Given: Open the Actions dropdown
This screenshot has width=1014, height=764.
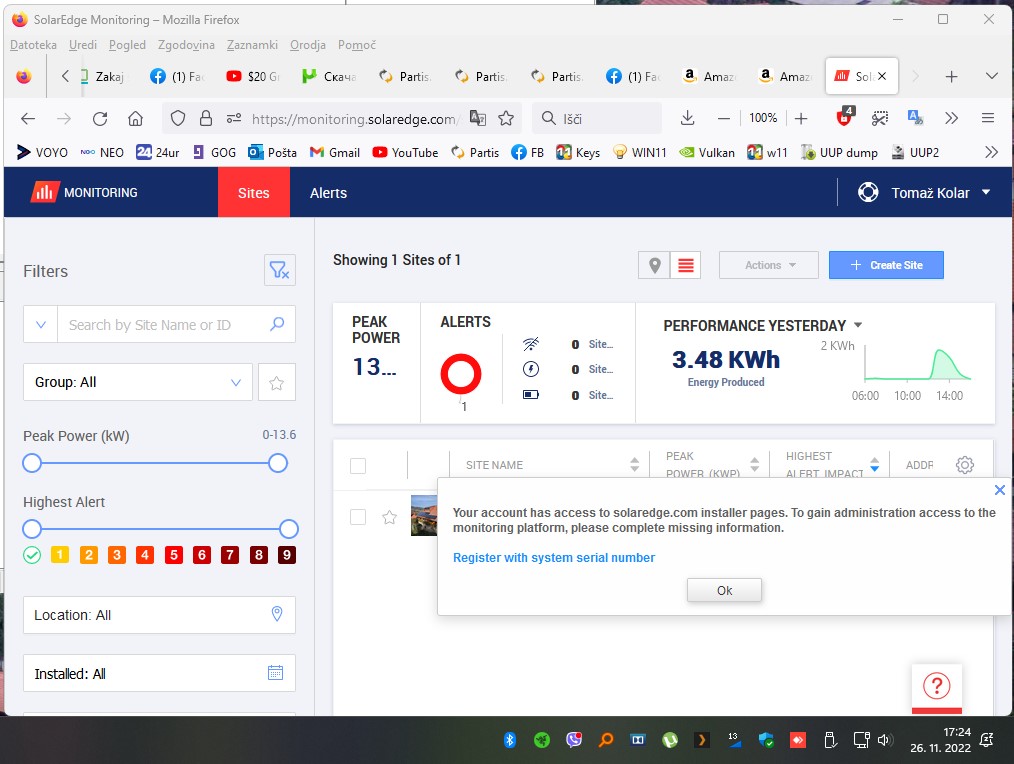Looking at the screenshot, I should point(769,265).
